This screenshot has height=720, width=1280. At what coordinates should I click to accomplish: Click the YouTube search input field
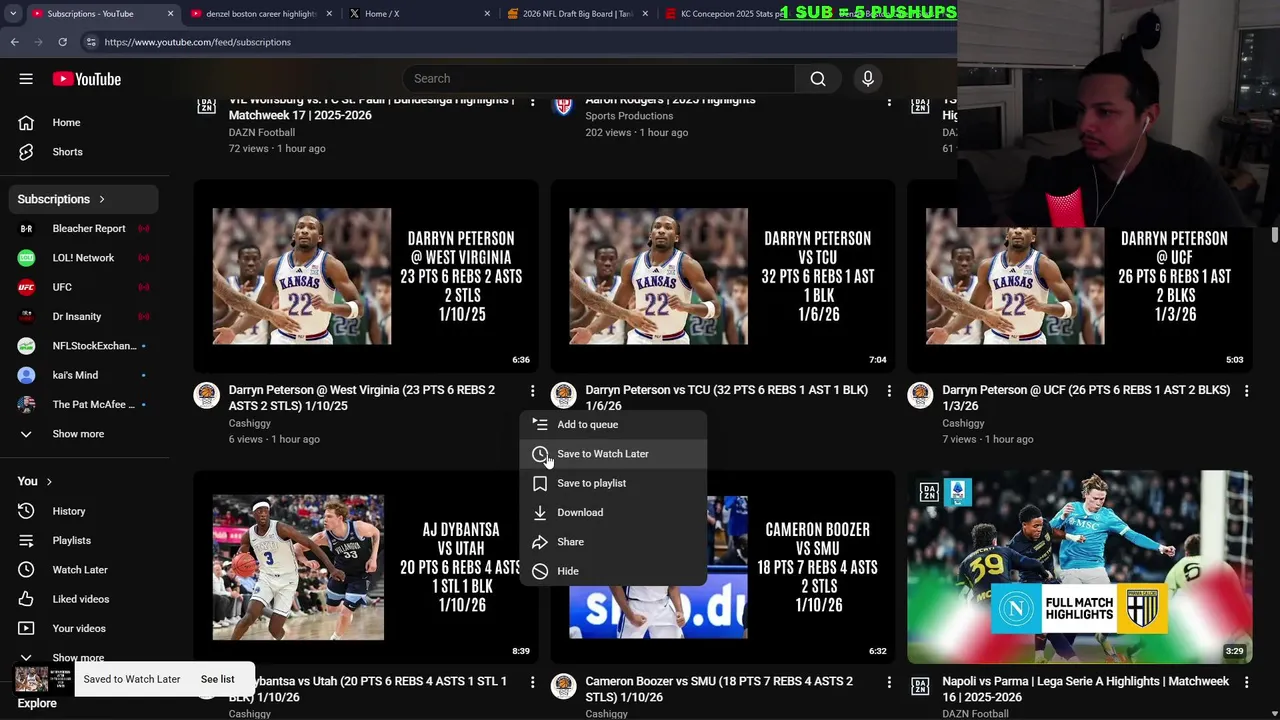598,79
